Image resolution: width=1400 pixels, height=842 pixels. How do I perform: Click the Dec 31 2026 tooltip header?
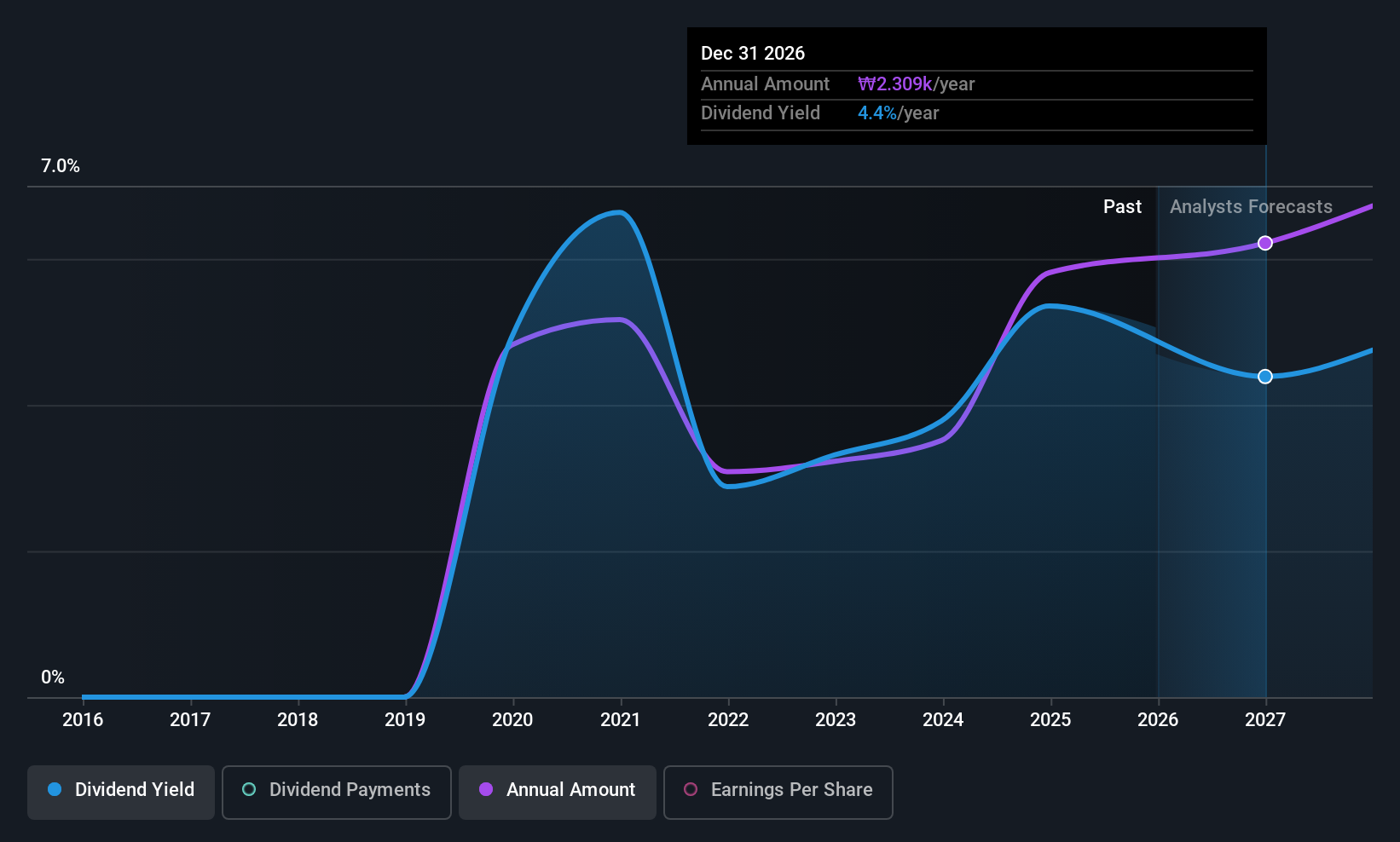(x=753, y=53)
